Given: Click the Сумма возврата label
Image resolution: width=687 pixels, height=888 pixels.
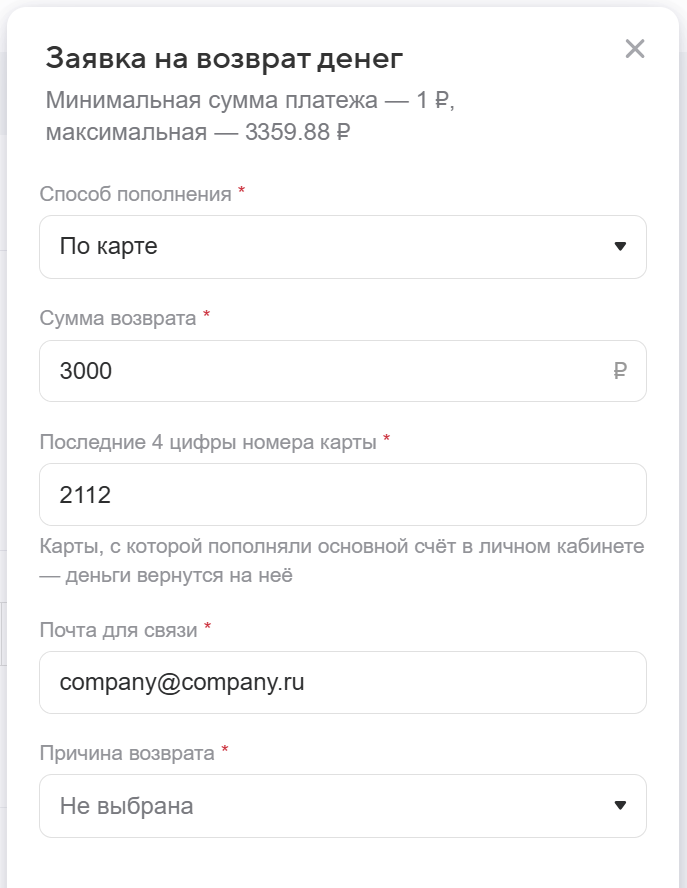Looking at the screenshot, I should tap(118, 318).
